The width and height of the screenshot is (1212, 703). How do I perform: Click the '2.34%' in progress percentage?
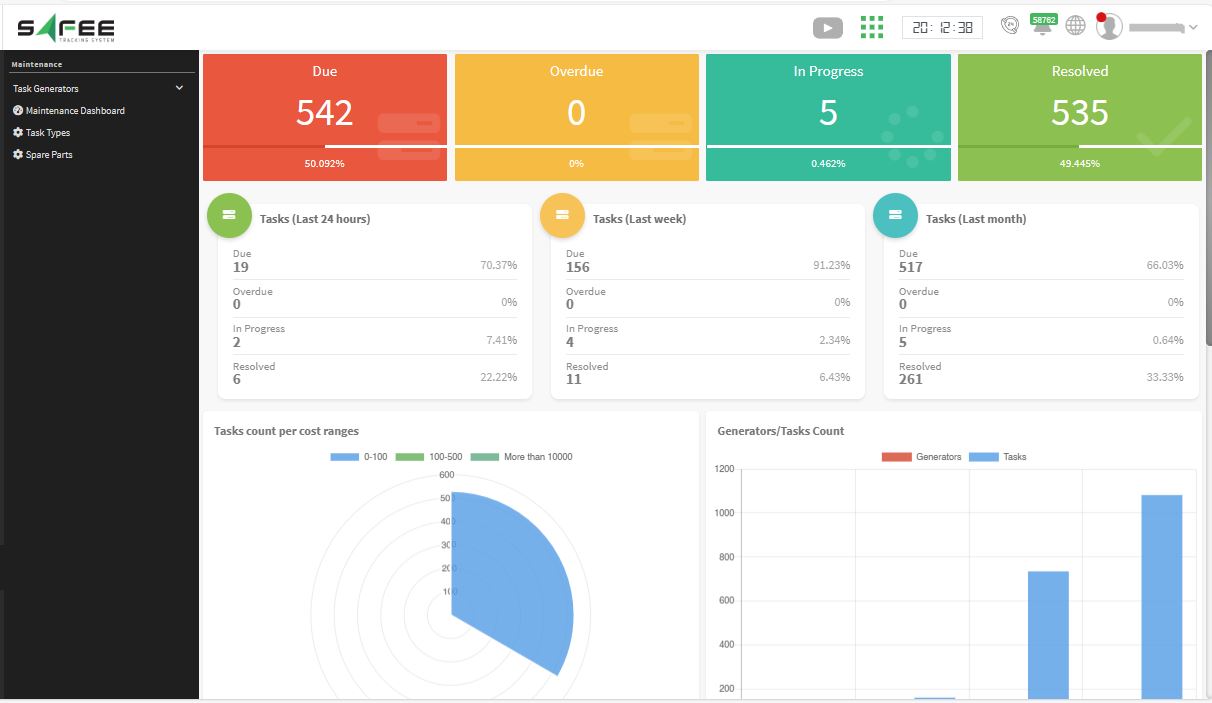pos(835,340)
